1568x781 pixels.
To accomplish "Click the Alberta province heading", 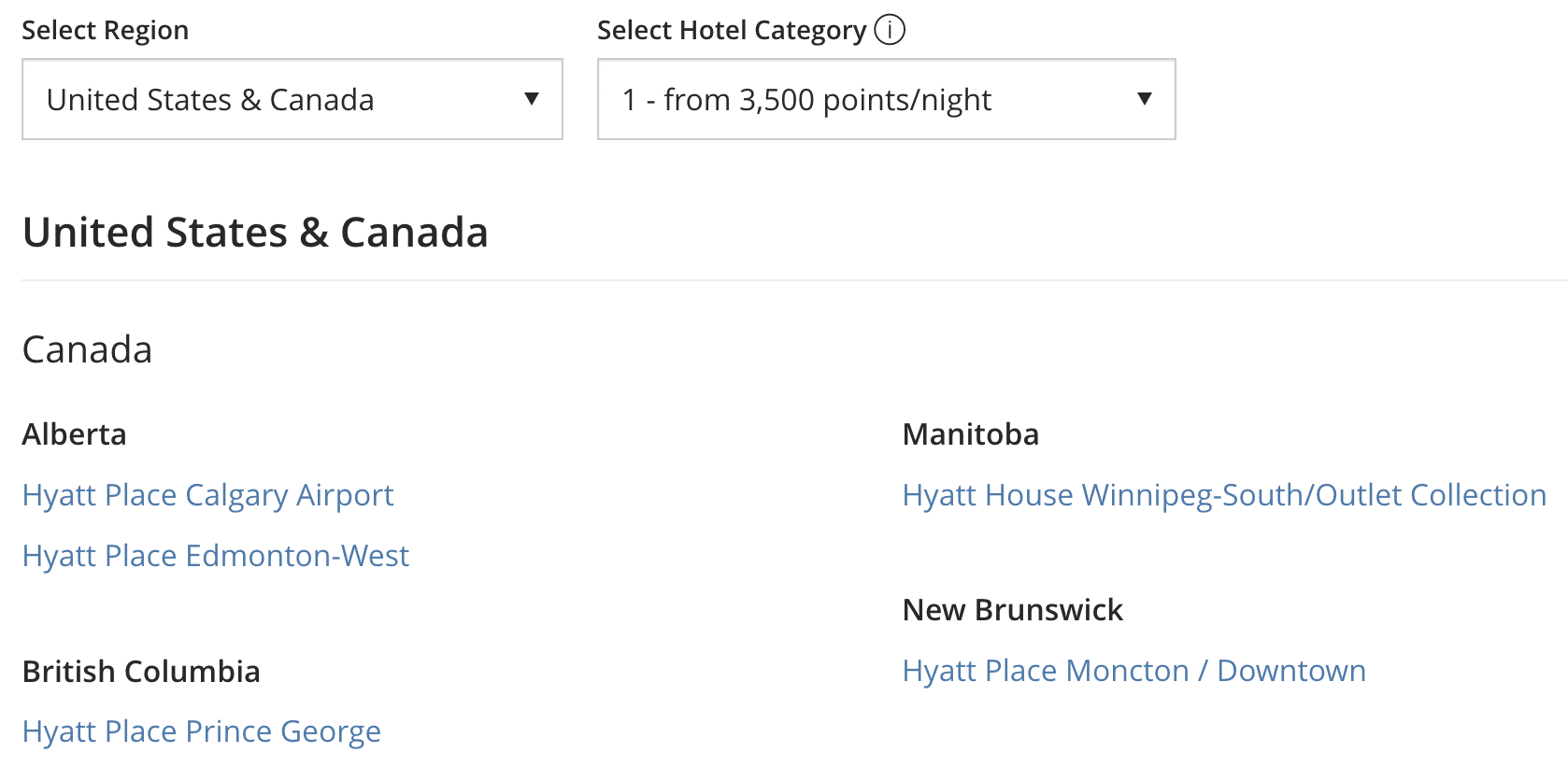I will [x=74, y=434].
